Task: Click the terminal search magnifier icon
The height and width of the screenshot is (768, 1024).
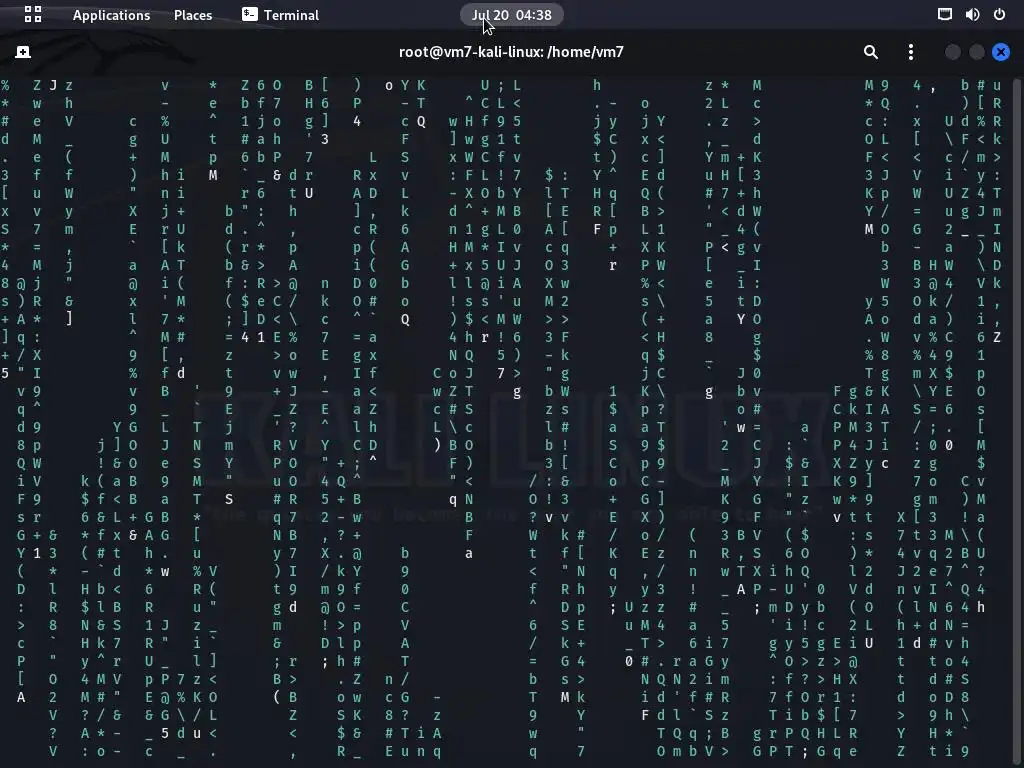Action: 871,52
